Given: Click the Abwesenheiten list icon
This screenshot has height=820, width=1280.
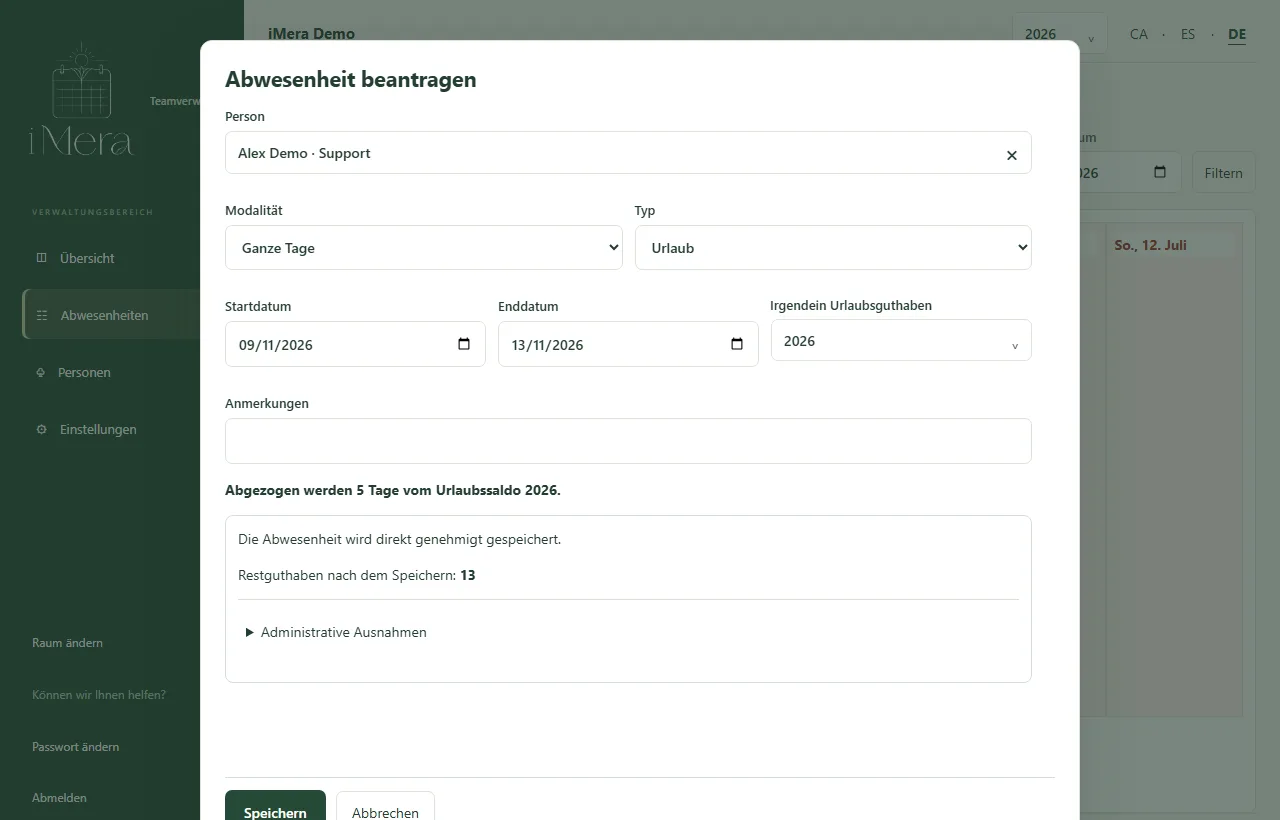Looking at the screenshot, I should [x=42, y=315].
